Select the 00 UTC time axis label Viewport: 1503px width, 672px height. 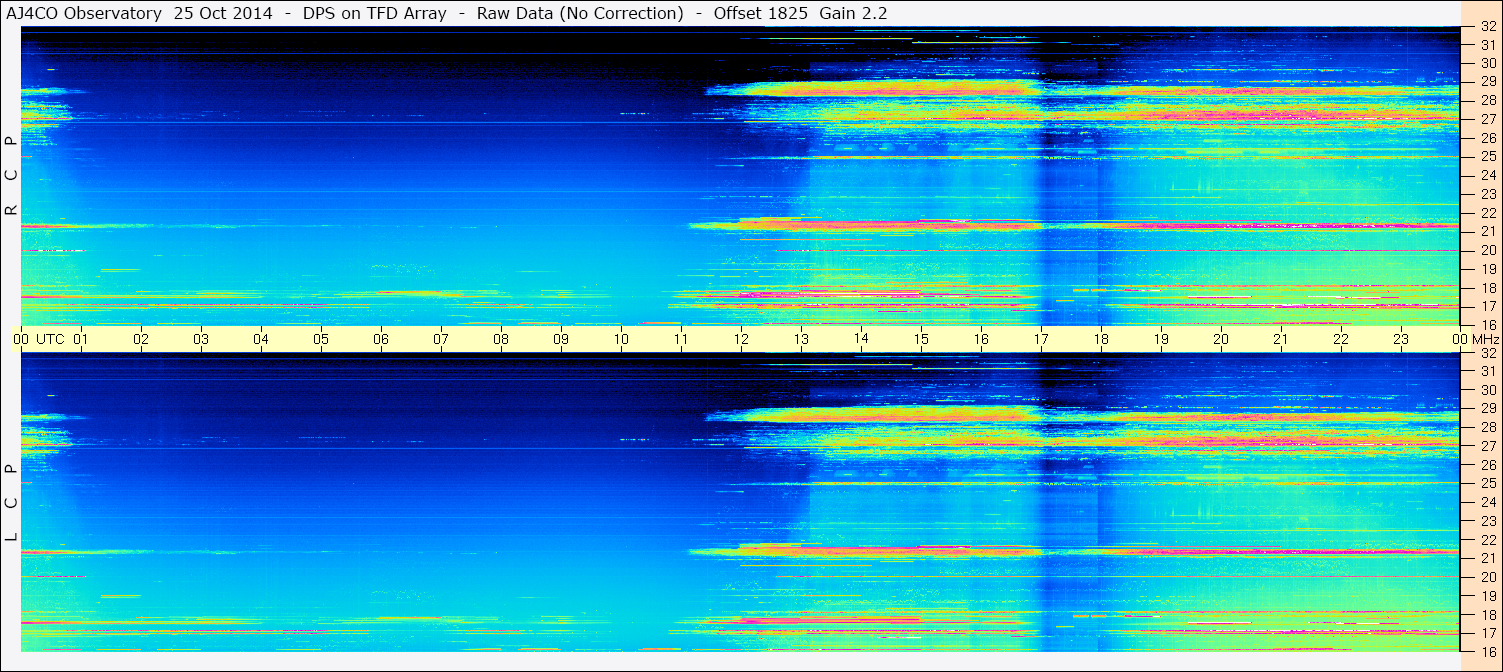pos(39,339)
